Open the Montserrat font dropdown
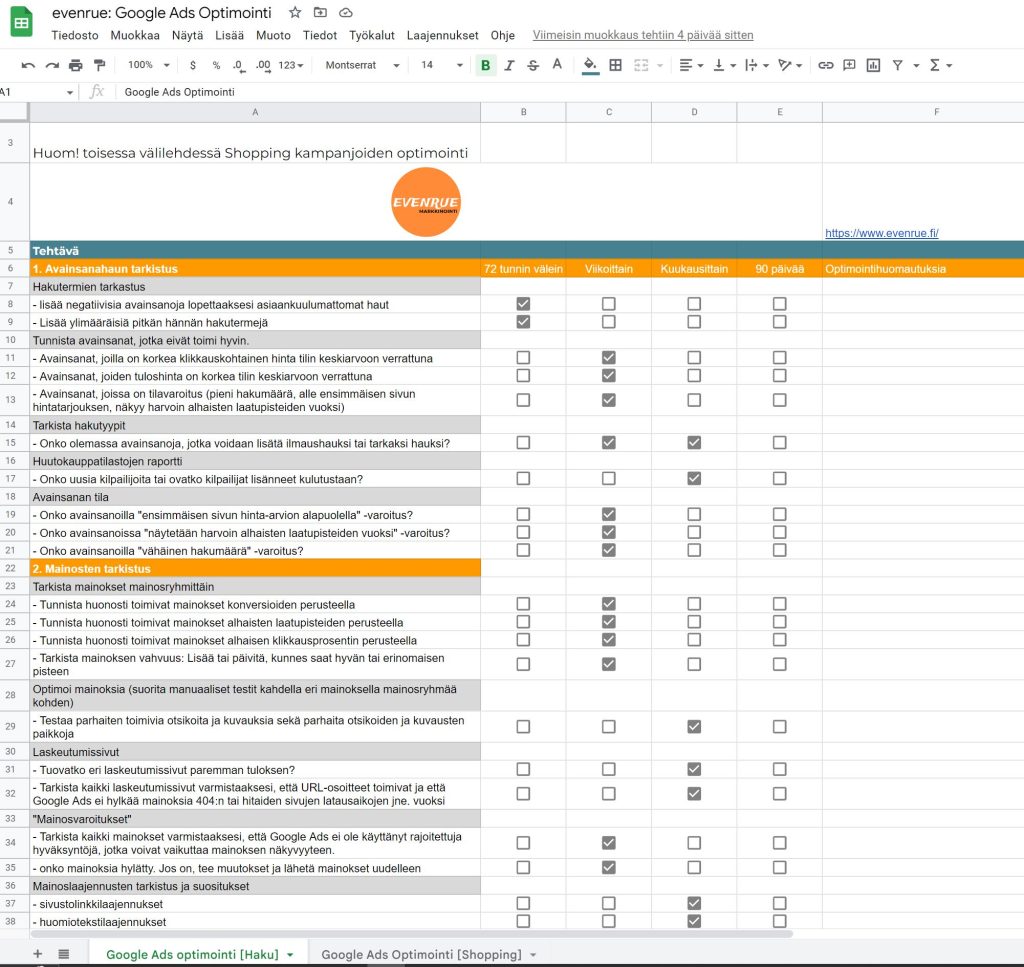1024x967 pixels. 366,63
